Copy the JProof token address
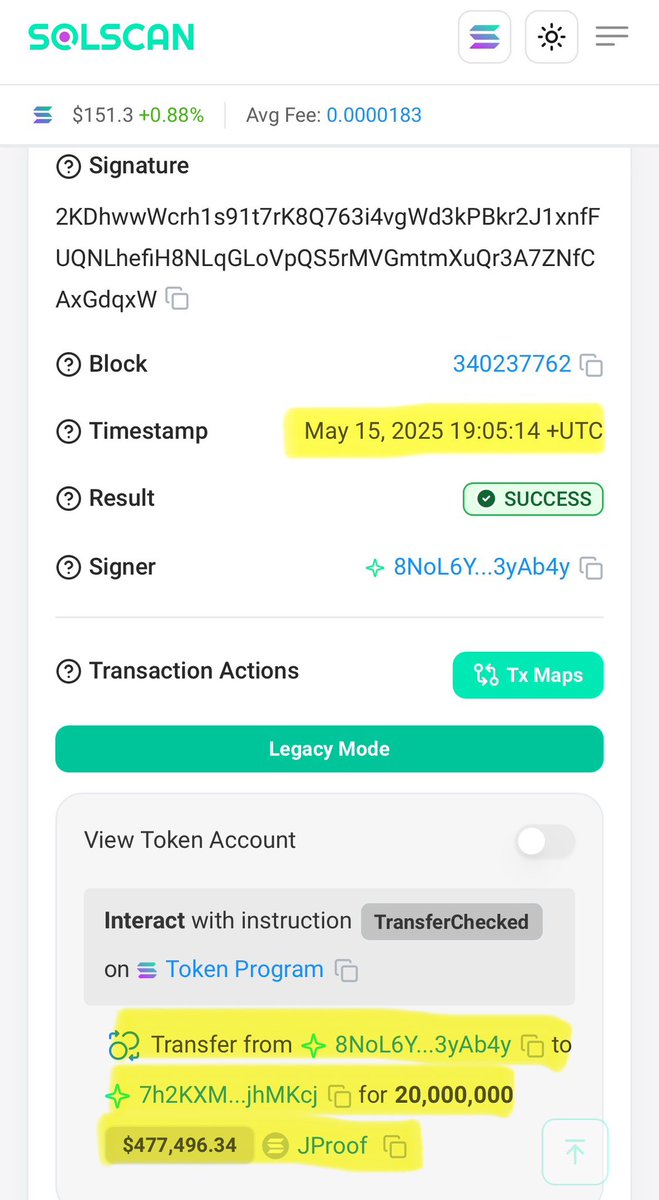This screenshot has height=1200, width=659. coord(396,1146)
